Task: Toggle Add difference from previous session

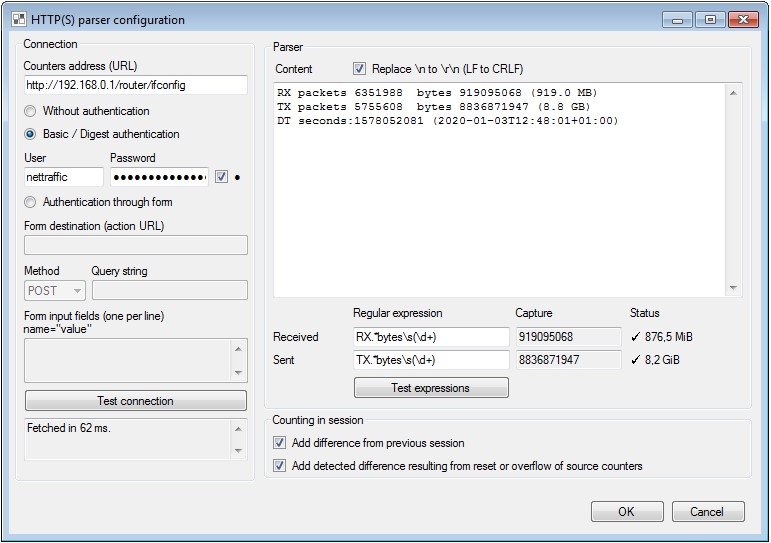Action: [280, 443]
